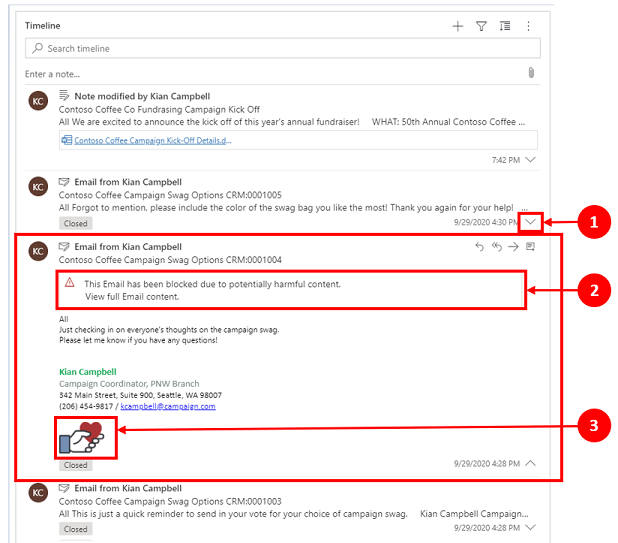Screen dimensions: 618x543
Task: Click the Enter a note field
Action: pos(274,74)
